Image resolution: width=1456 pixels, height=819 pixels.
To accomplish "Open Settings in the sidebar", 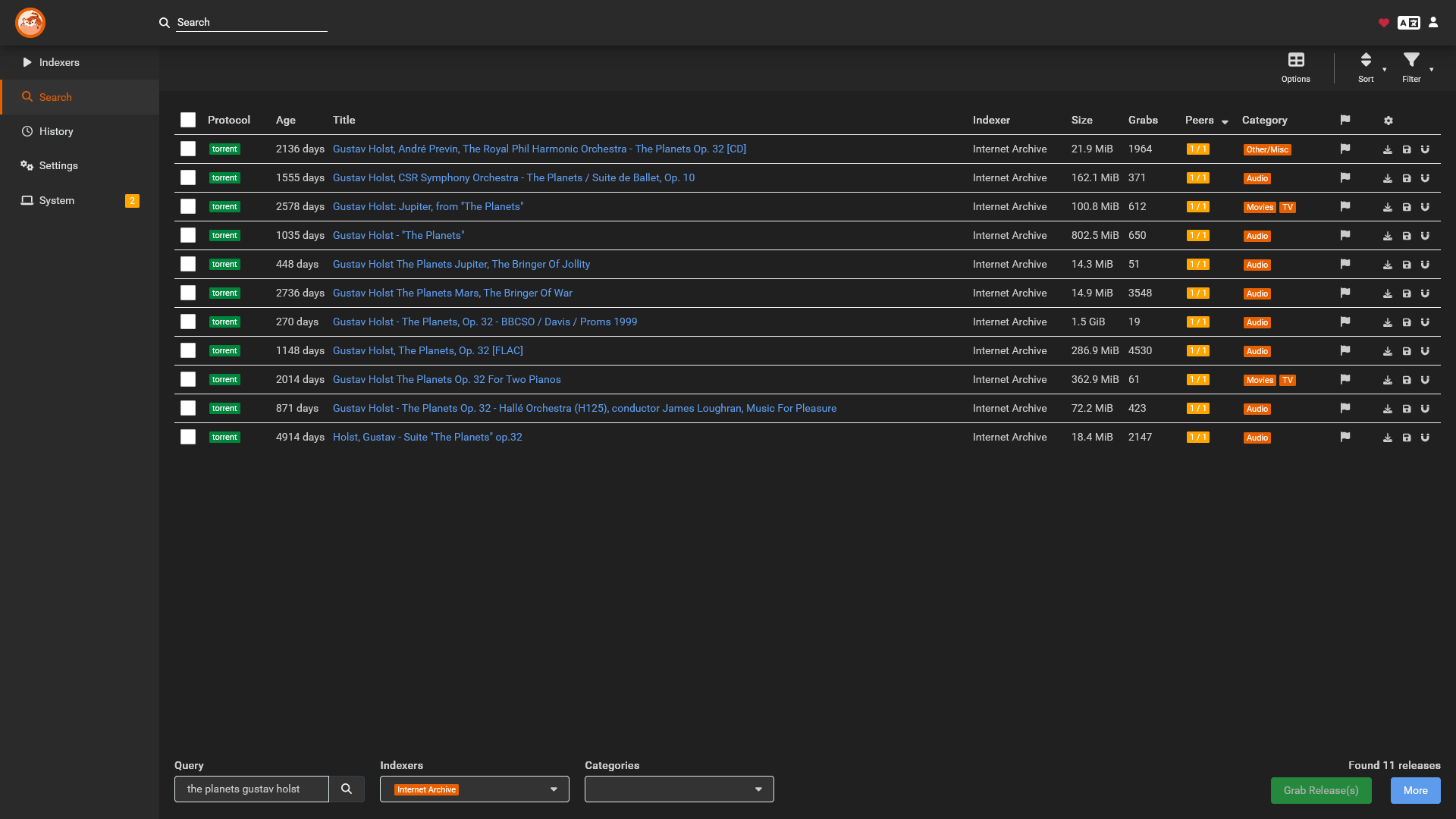I will (80, 165).
